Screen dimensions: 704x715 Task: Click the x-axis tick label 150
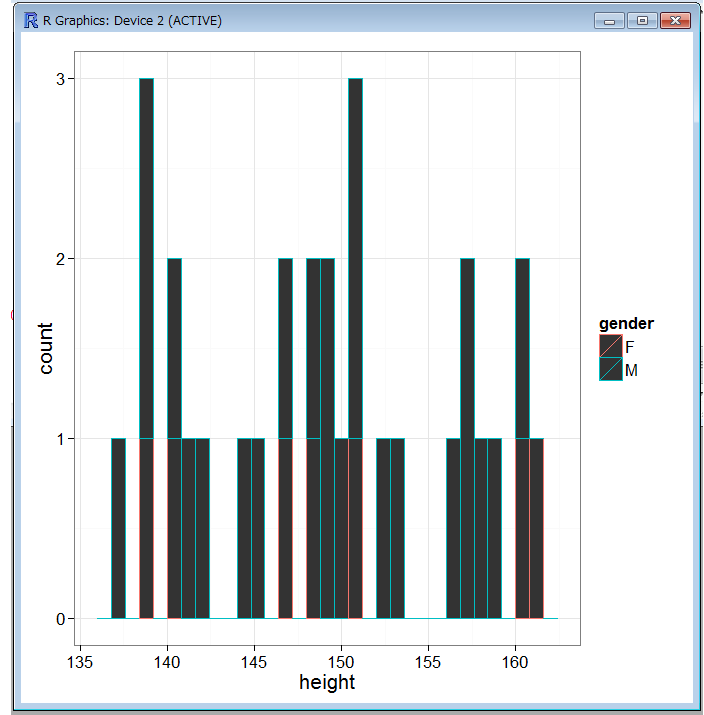341,662
